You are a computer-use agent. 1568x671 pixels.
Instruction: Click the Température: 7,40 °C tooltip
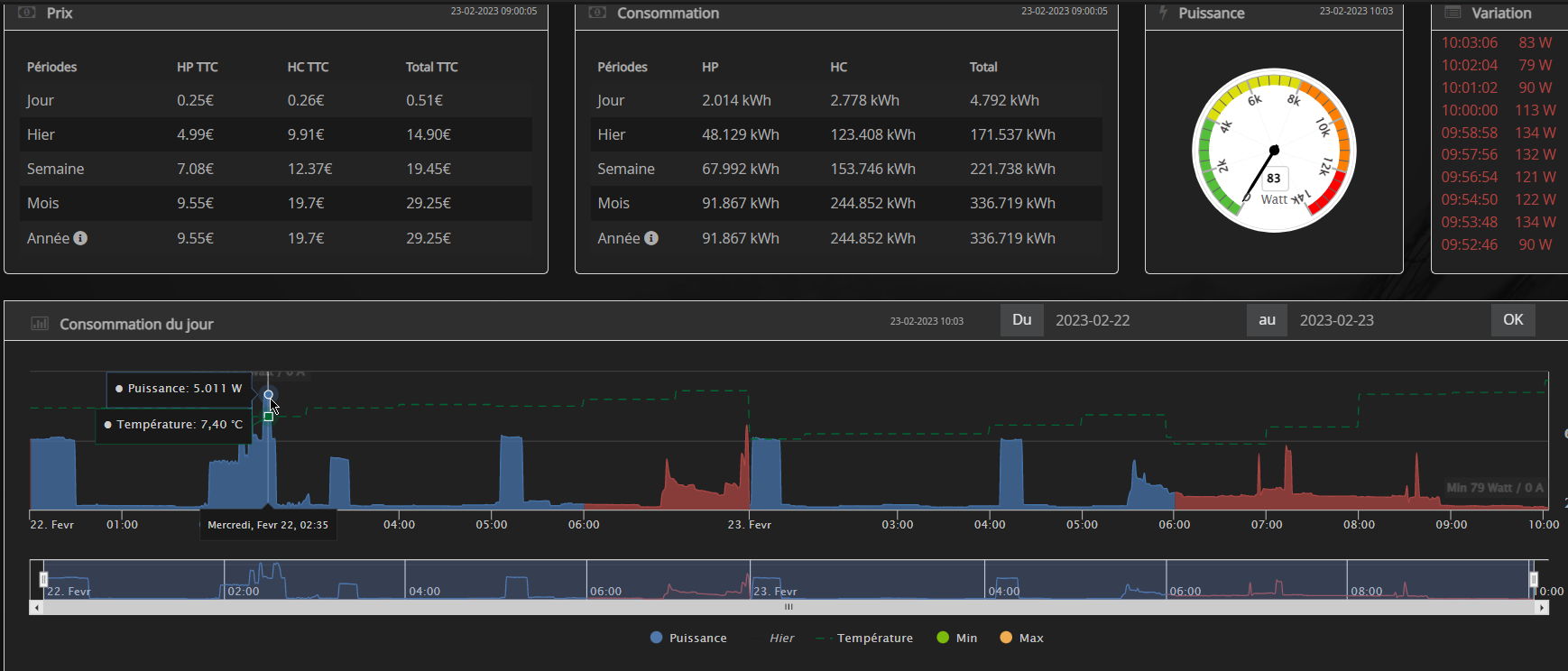(x=173, y=425)
